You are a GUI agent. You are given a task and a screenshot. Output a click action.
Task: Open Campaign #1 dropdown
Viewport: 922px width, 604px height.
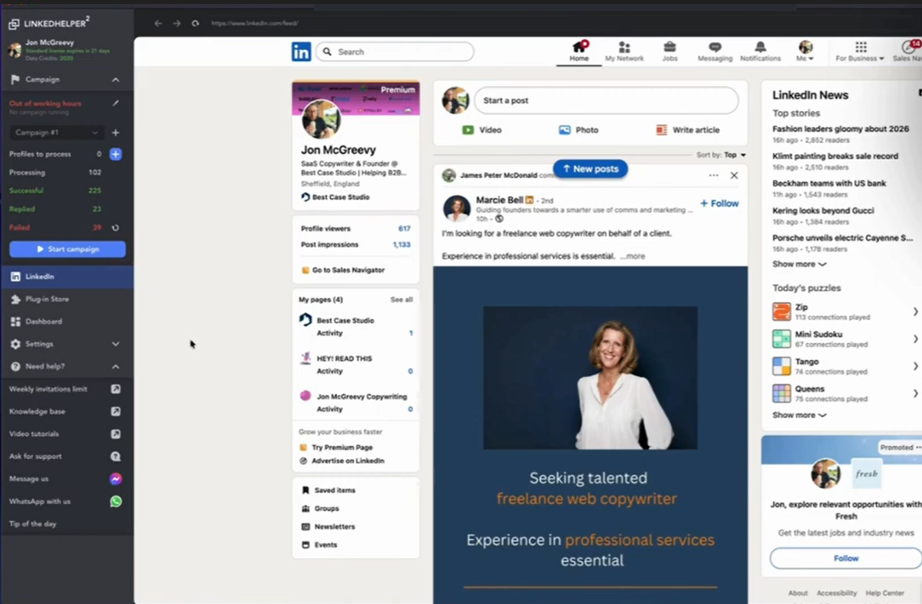pos(56,132)
